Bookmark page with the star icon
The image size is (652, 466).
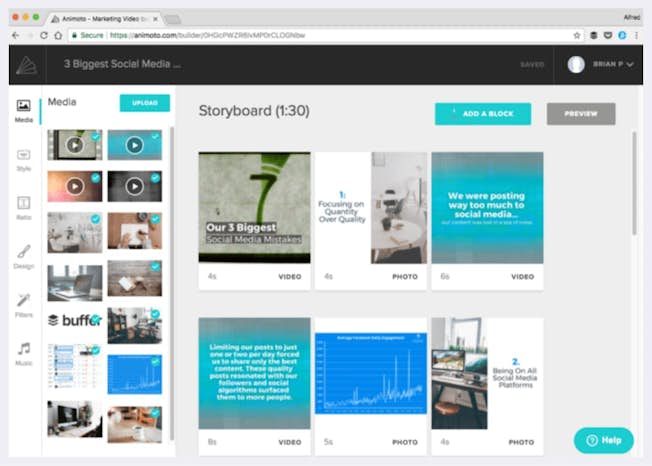[577, 35]
